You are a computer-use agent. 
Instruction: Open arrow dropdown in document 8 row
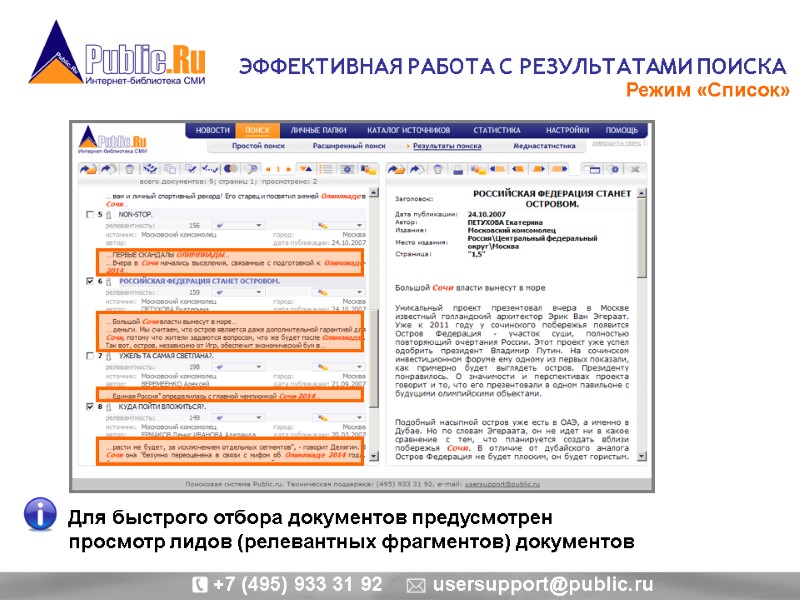(x=238, y=417)
